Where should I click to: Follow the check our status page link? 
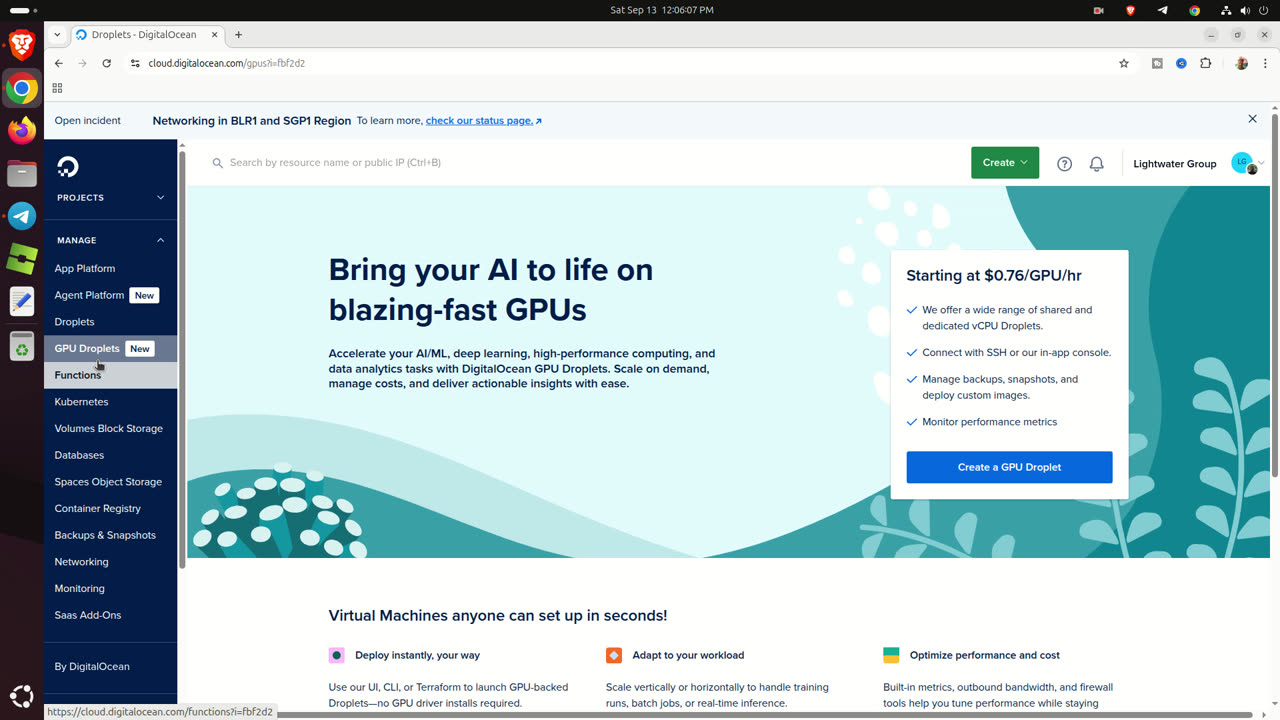point(483,121)
